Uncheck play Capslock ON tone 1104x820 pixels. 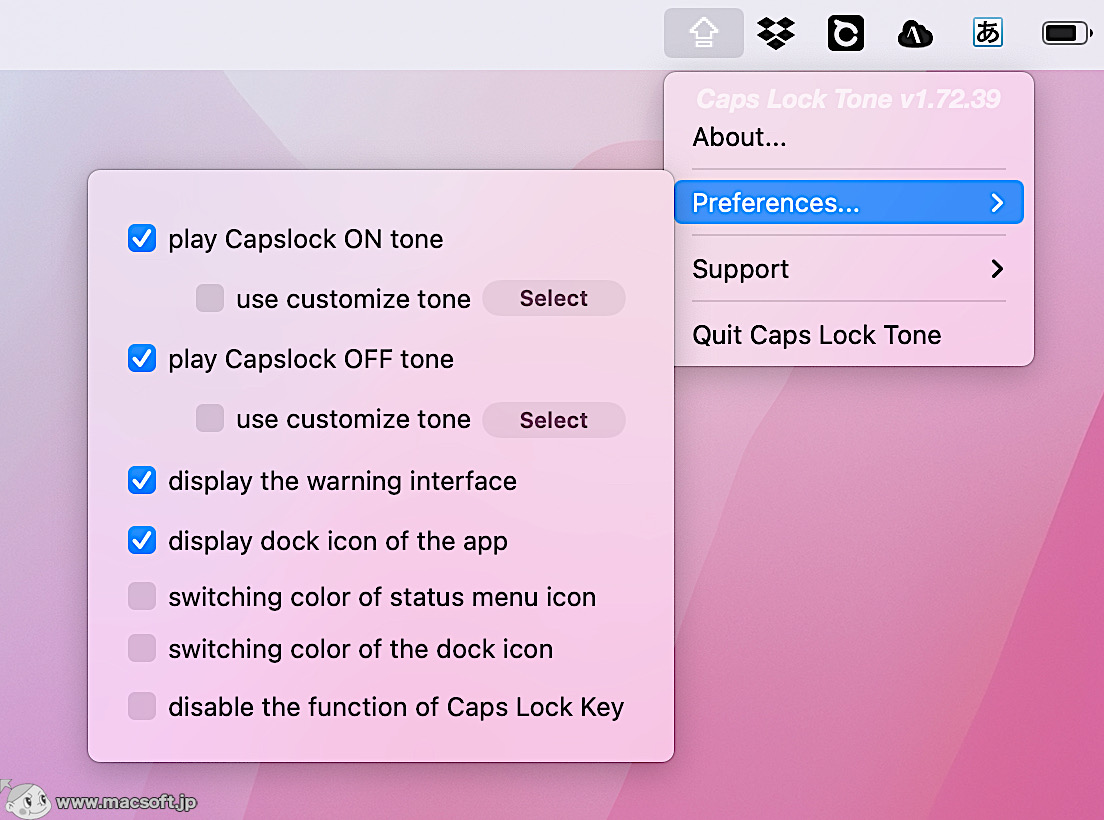(x=142, y=238)
